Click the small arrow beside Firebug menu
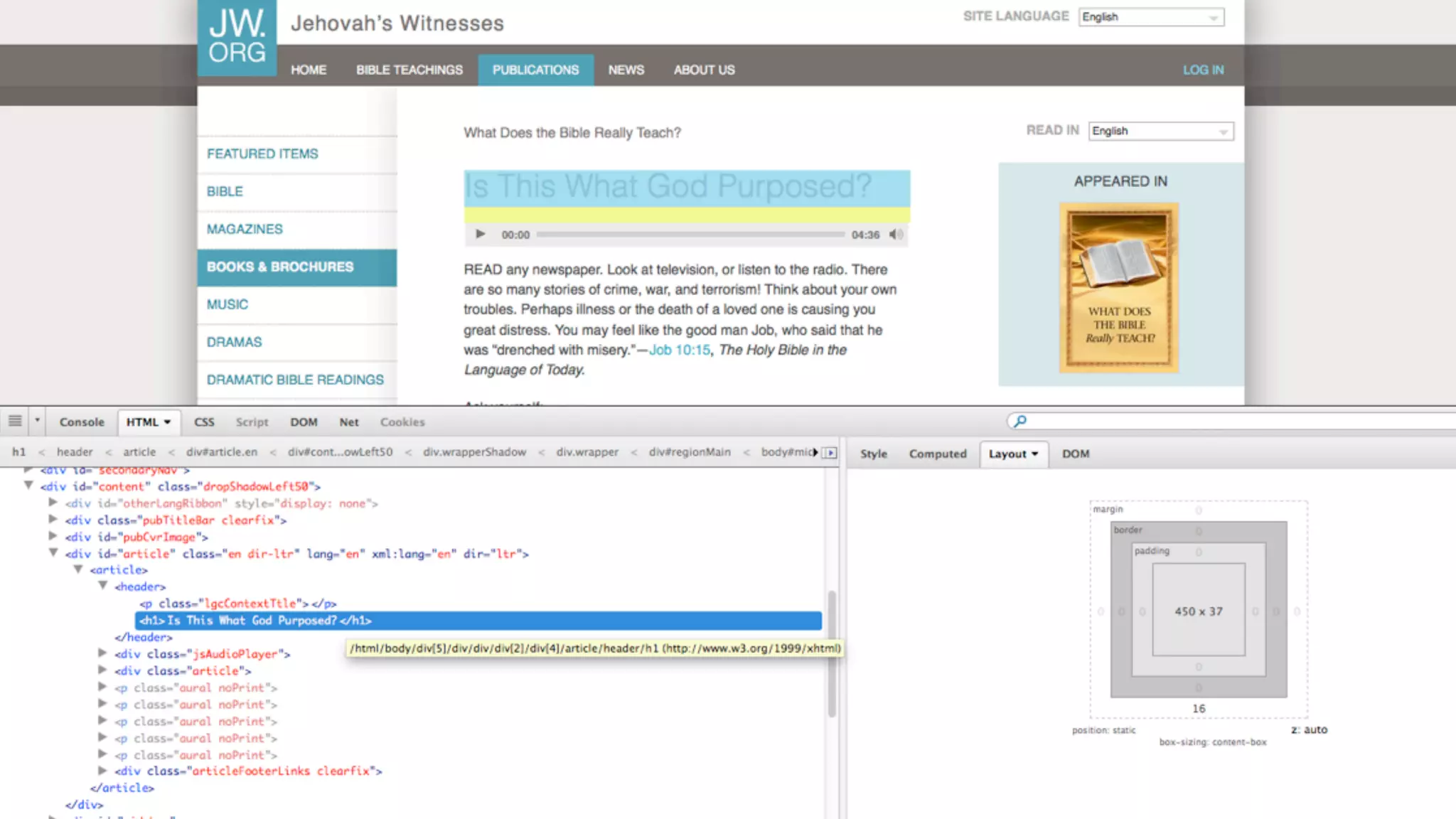This screenshot has height=819, width=1456. coord(37,421)
